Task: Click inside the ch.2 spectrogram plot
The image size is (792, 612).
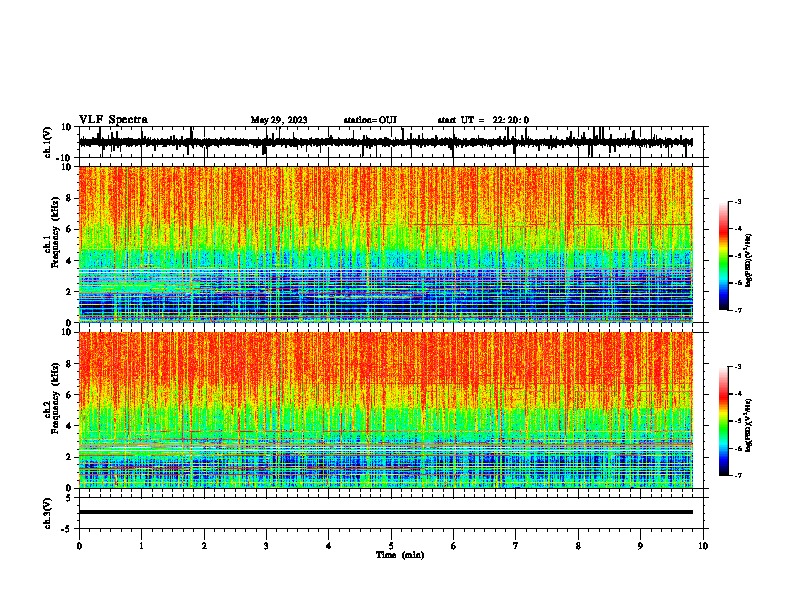Action: (x=386, y=410)
